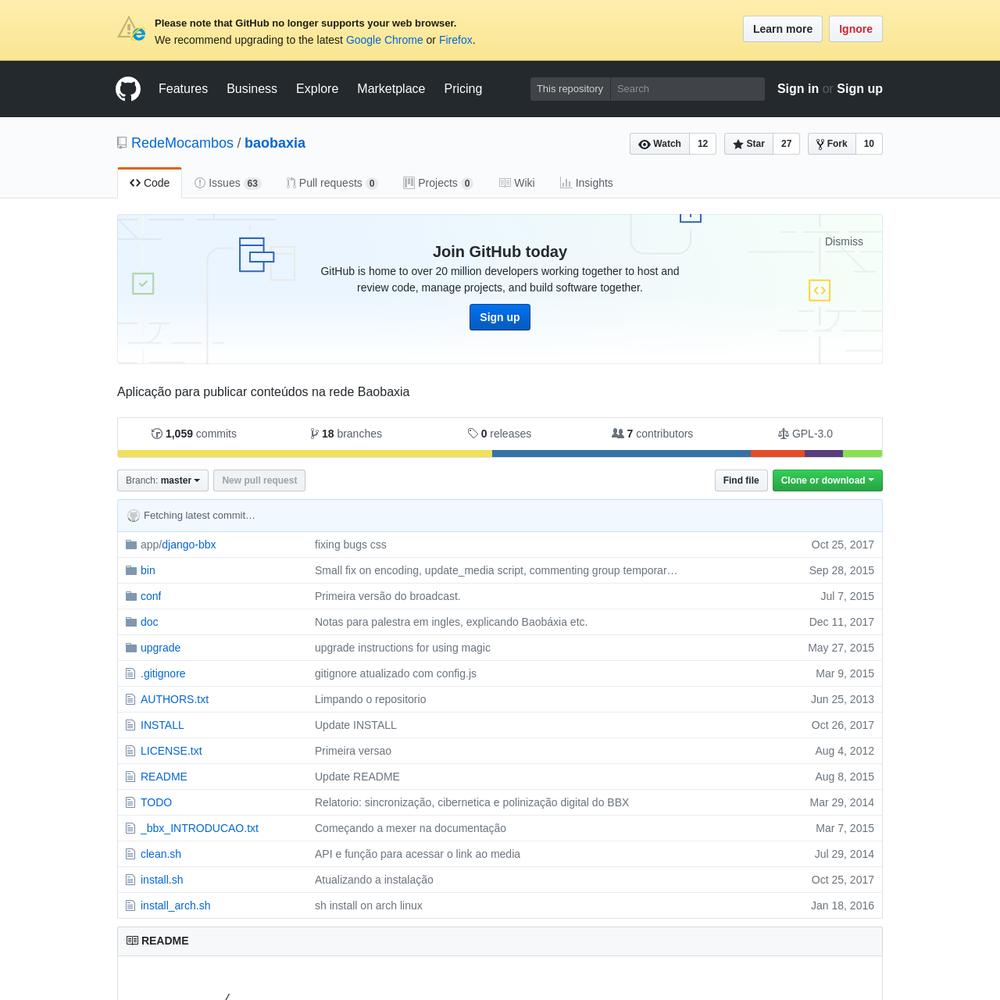Screen dimensions: 1000x1000
Task: Click file icon for LICENSE.txt
Action: point(131,751)
